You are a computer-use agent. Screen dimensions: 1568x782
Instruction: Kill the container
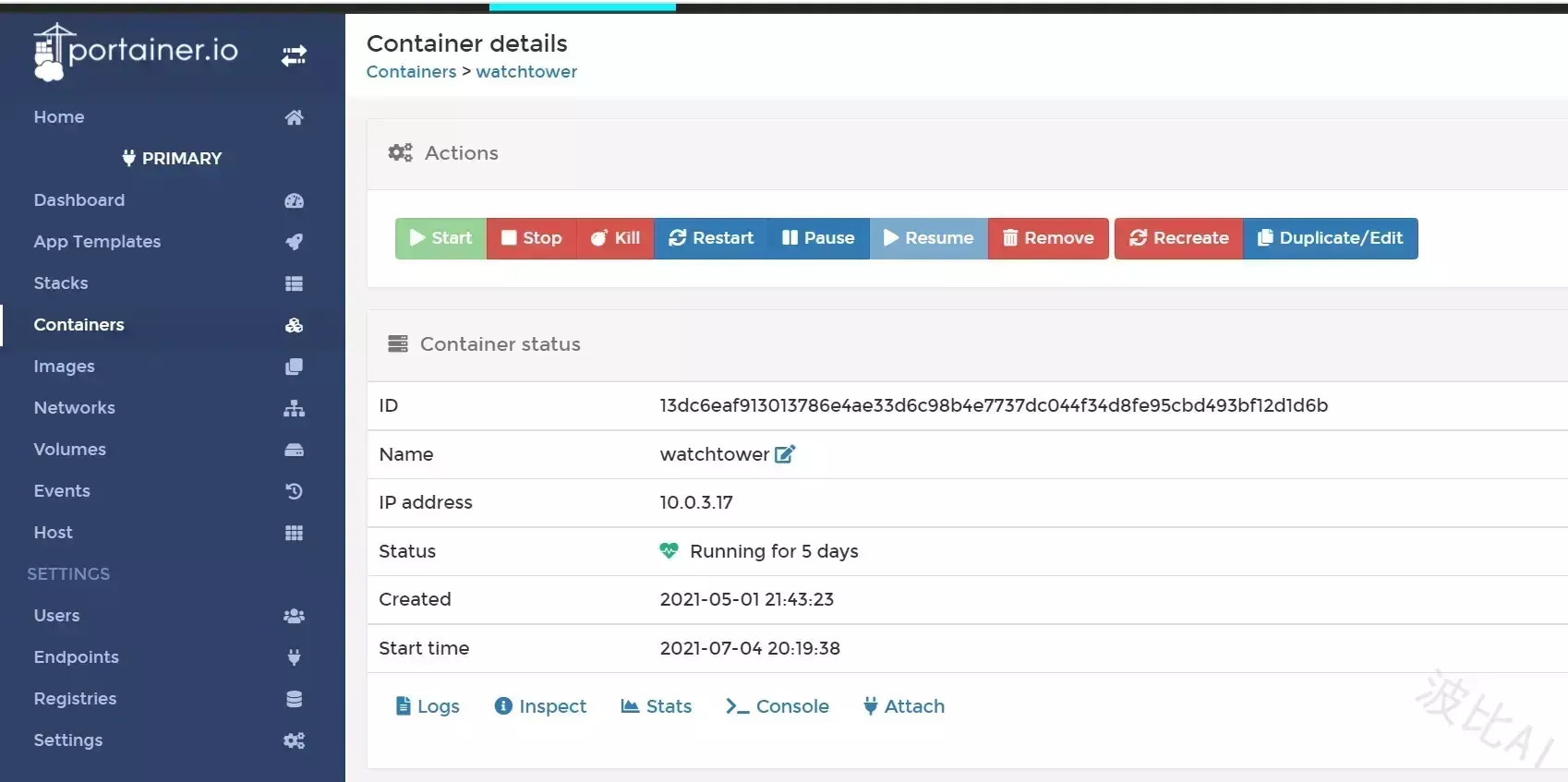[616, 238]
